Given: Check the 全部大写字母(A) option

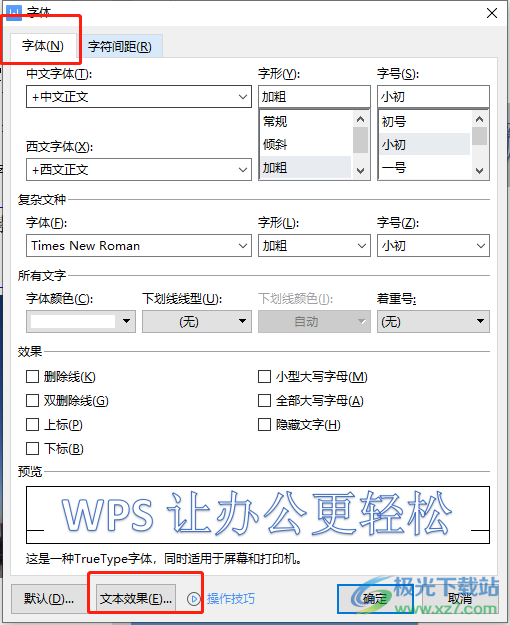Looking at the screenshot, I should tap(264, 401).
